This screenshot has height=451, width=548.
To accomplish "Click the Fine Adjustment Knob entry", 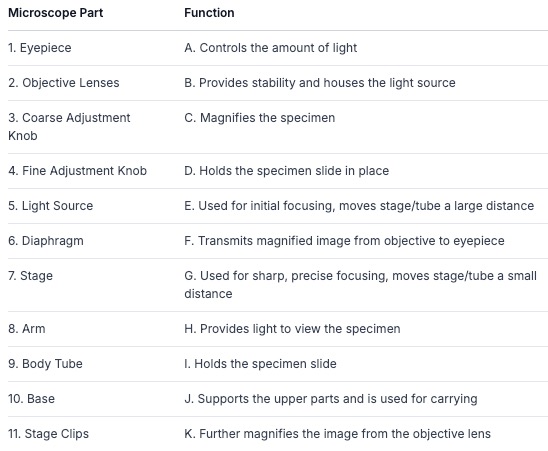I will tap(78, 171).
